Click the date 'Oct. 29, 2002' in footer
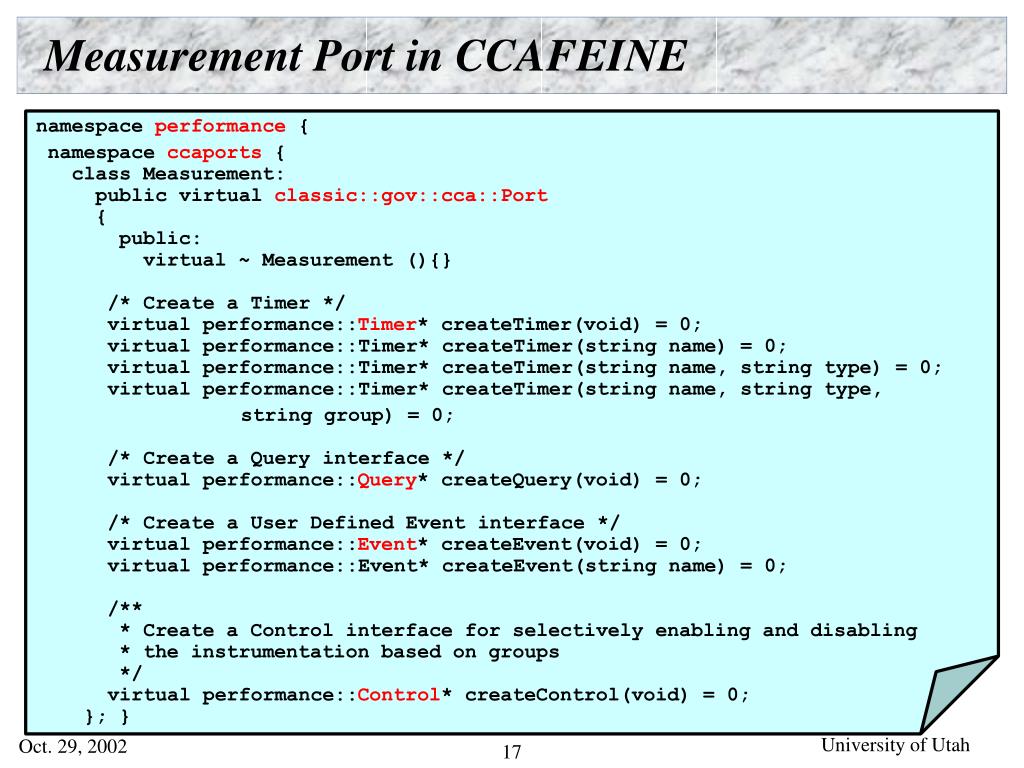Viewport: 1024px width, 768px height. 73,746
